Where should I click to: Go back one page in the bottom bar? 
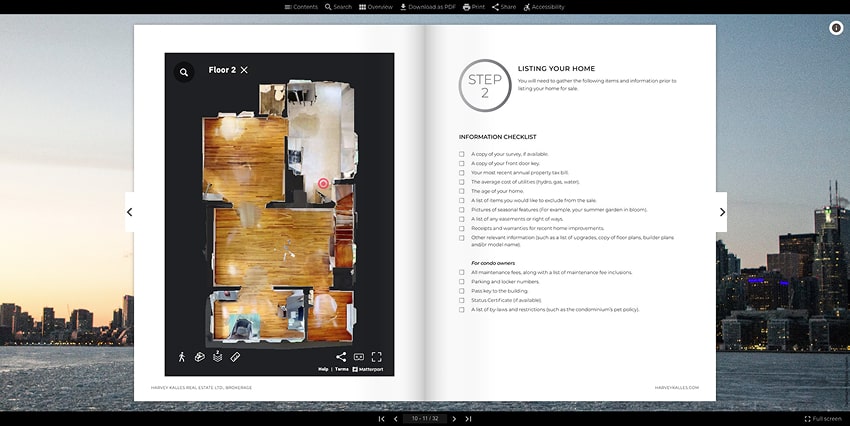(395, 418)
